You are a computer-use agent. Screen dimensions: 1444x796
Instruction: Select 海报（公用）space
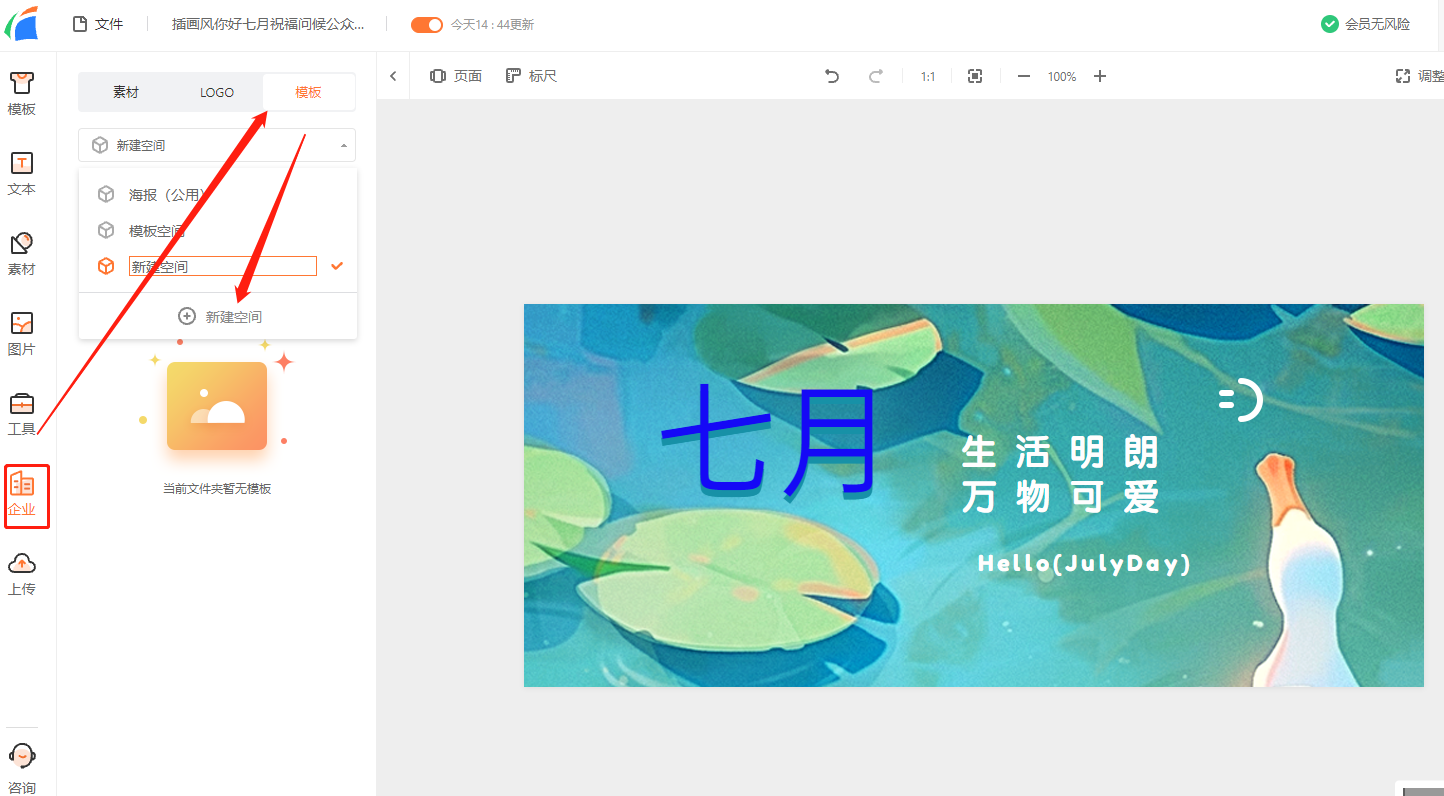217,195
